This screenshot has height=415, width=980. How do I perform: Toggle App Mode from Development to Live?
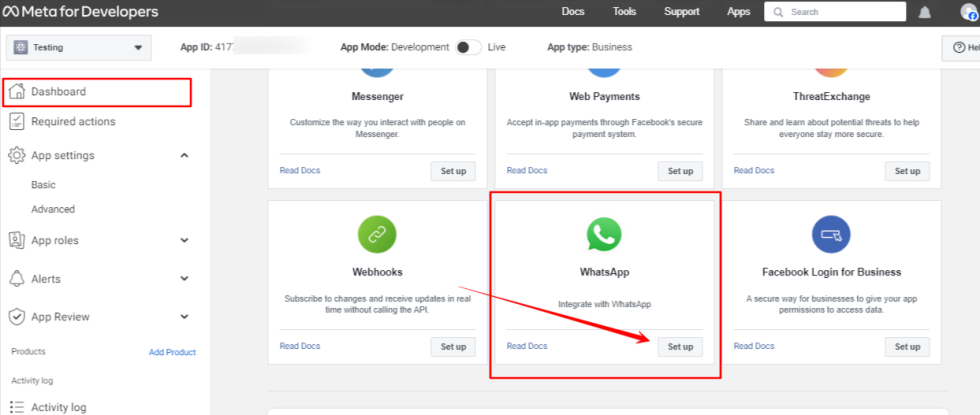468,48
